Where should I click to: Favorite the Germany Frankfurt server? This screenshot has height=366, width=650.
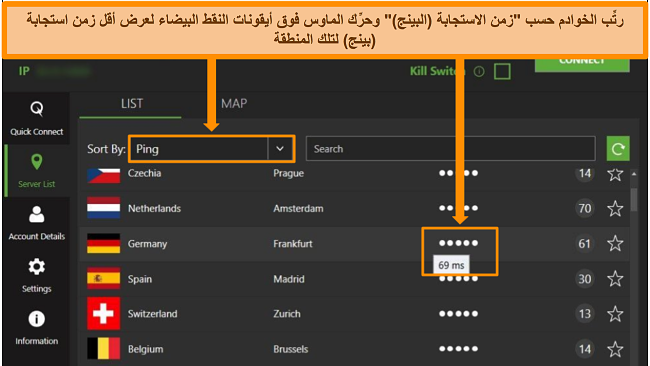tap(615, 243)
